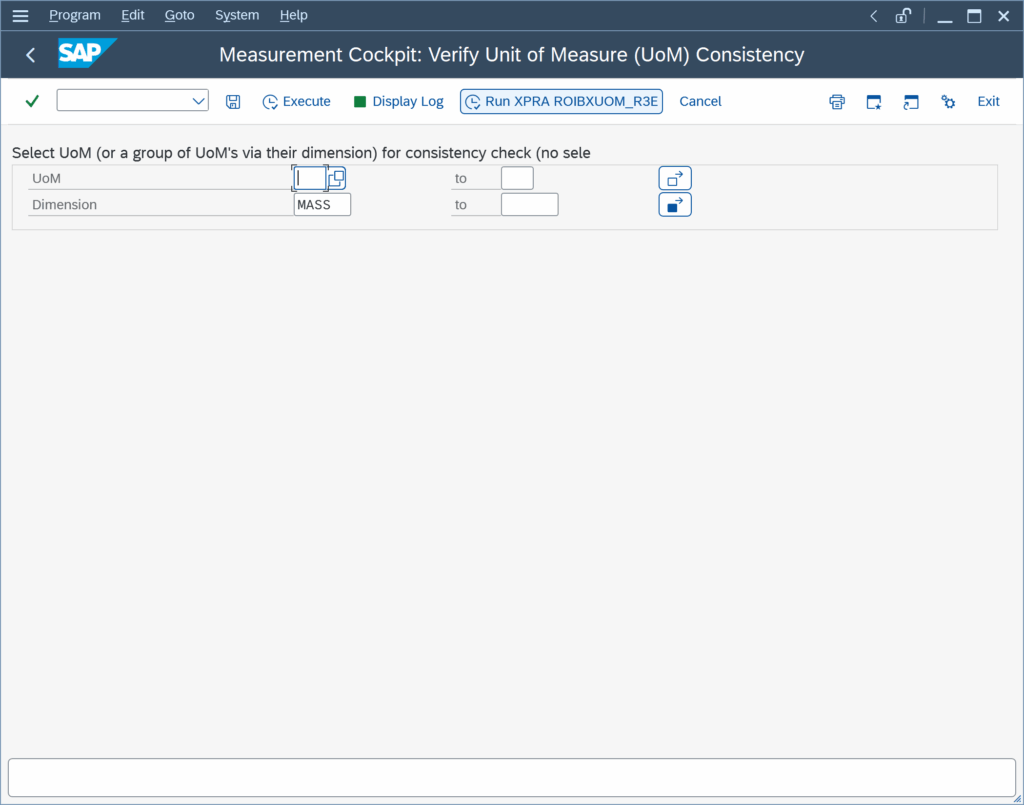Image resolution: width=1024 pixels, height=805 pixels.
Task: Open the Program menu
Action: click(x=74, y=15)
